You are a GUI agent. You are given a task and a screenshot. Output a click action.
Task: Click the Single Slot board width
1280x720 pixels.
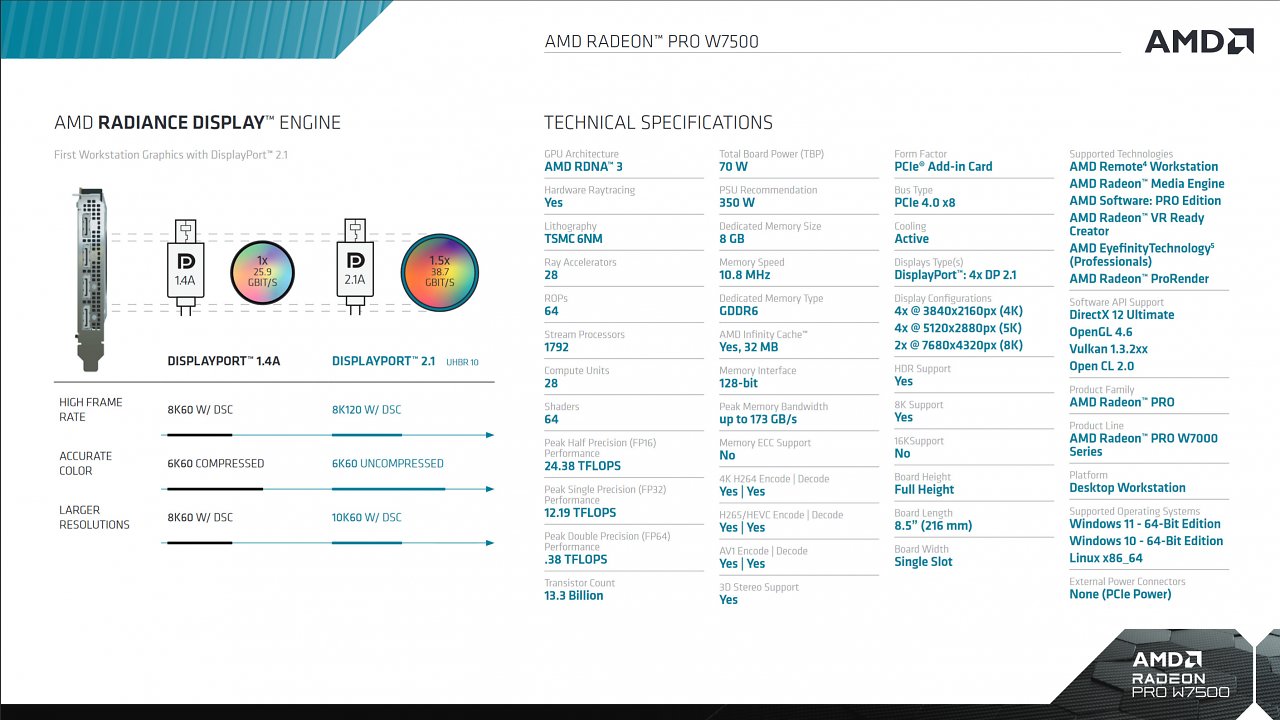click(923, 562)
